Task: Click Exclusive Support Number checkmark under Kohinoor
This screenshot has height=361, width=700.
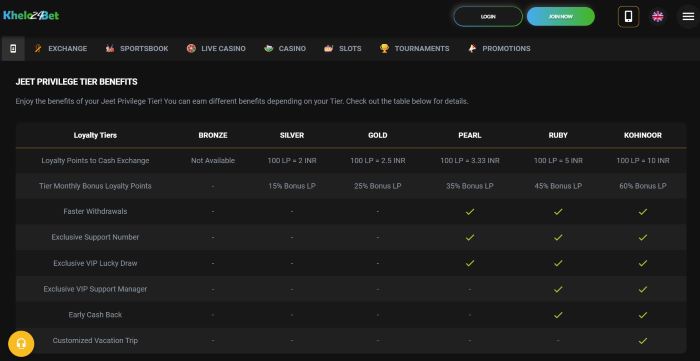Action: tap(643, 237)
